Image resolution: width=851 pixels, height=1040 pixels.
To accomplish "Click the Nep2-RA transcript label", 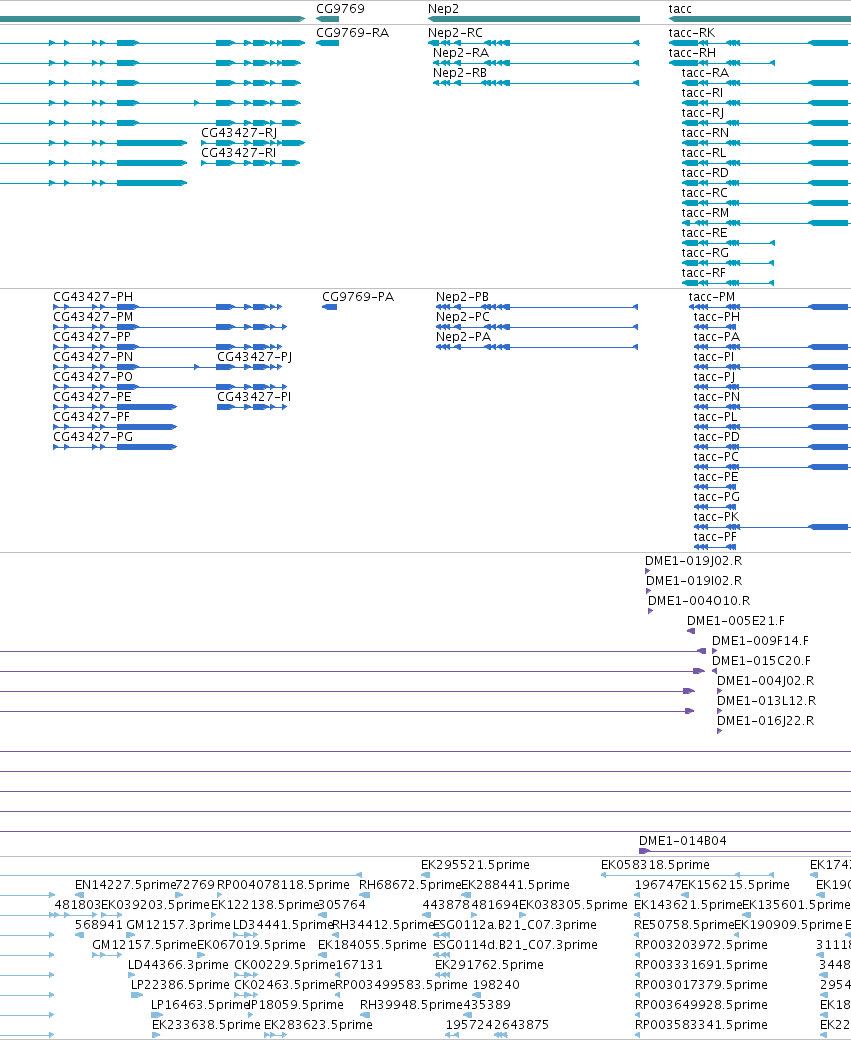I will 461,52.
